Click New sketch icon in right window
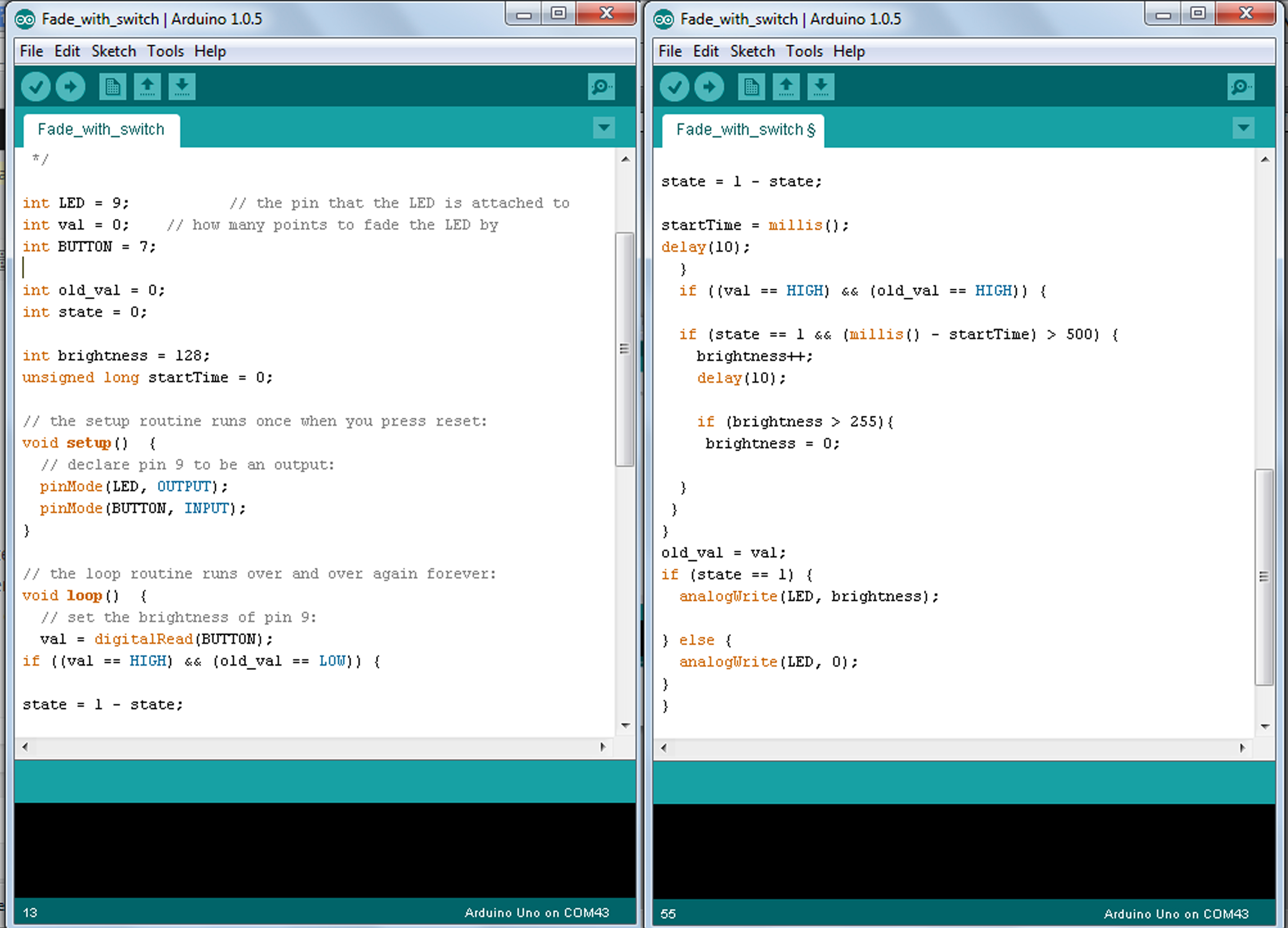This screenshot has height=928, width=1288. click(x=751, y=87)
